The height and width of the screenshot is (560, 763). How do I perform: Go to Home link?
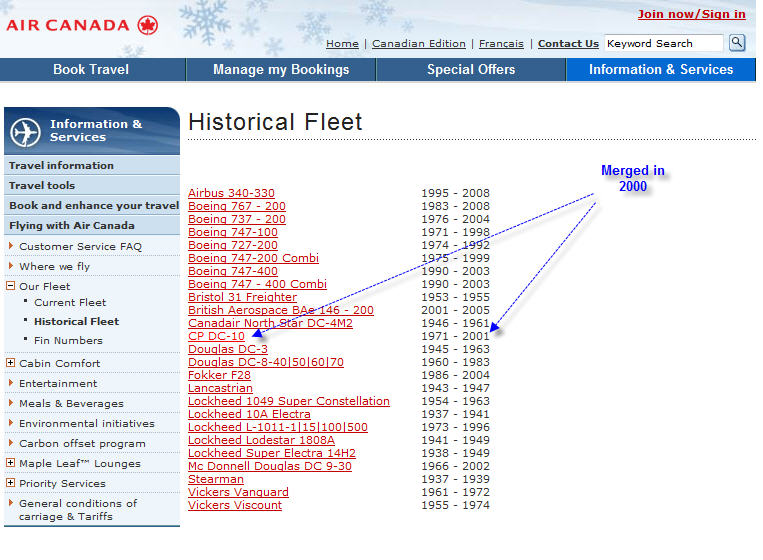342,44
